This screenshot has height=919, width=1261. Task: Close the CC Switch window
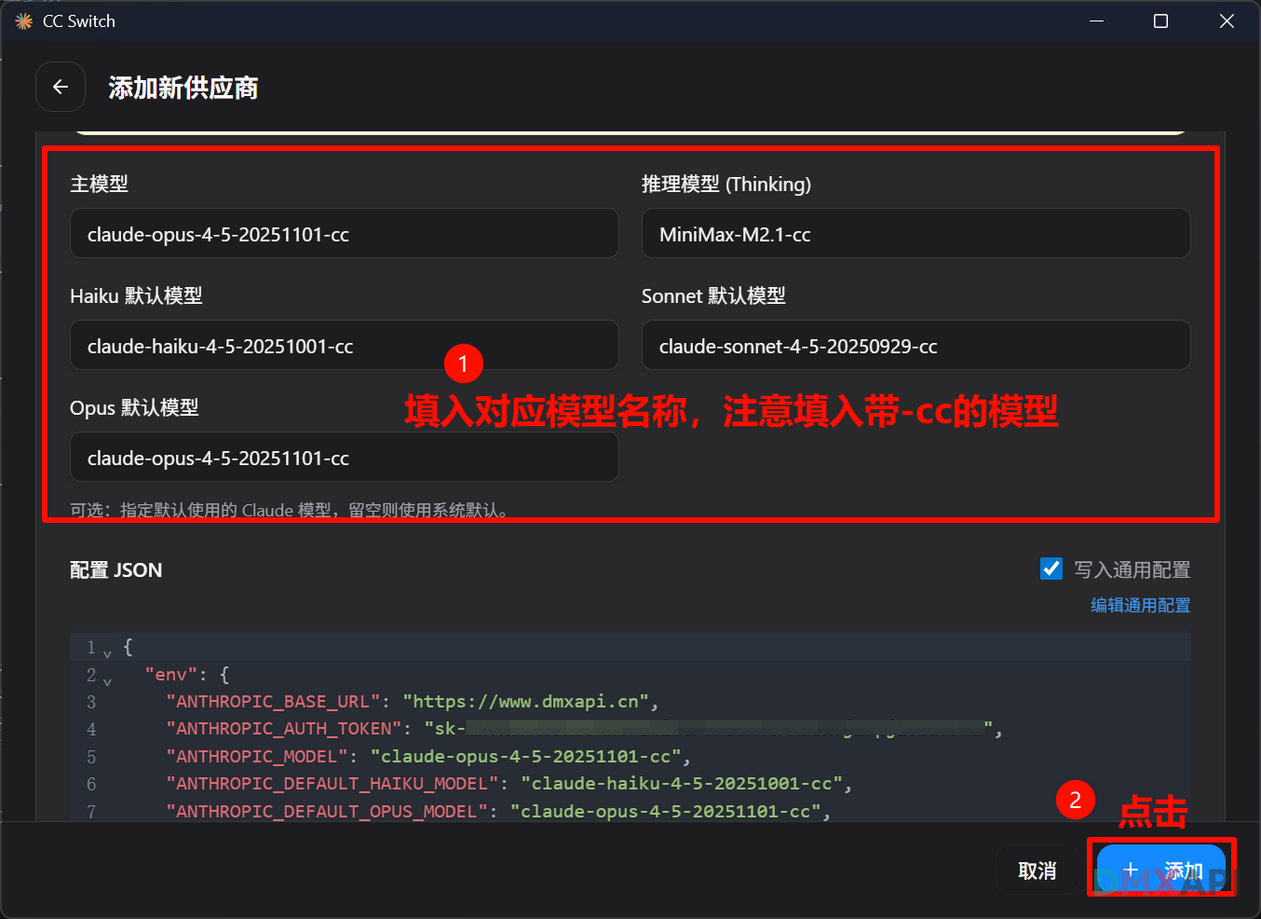[x=1227, y=21]
